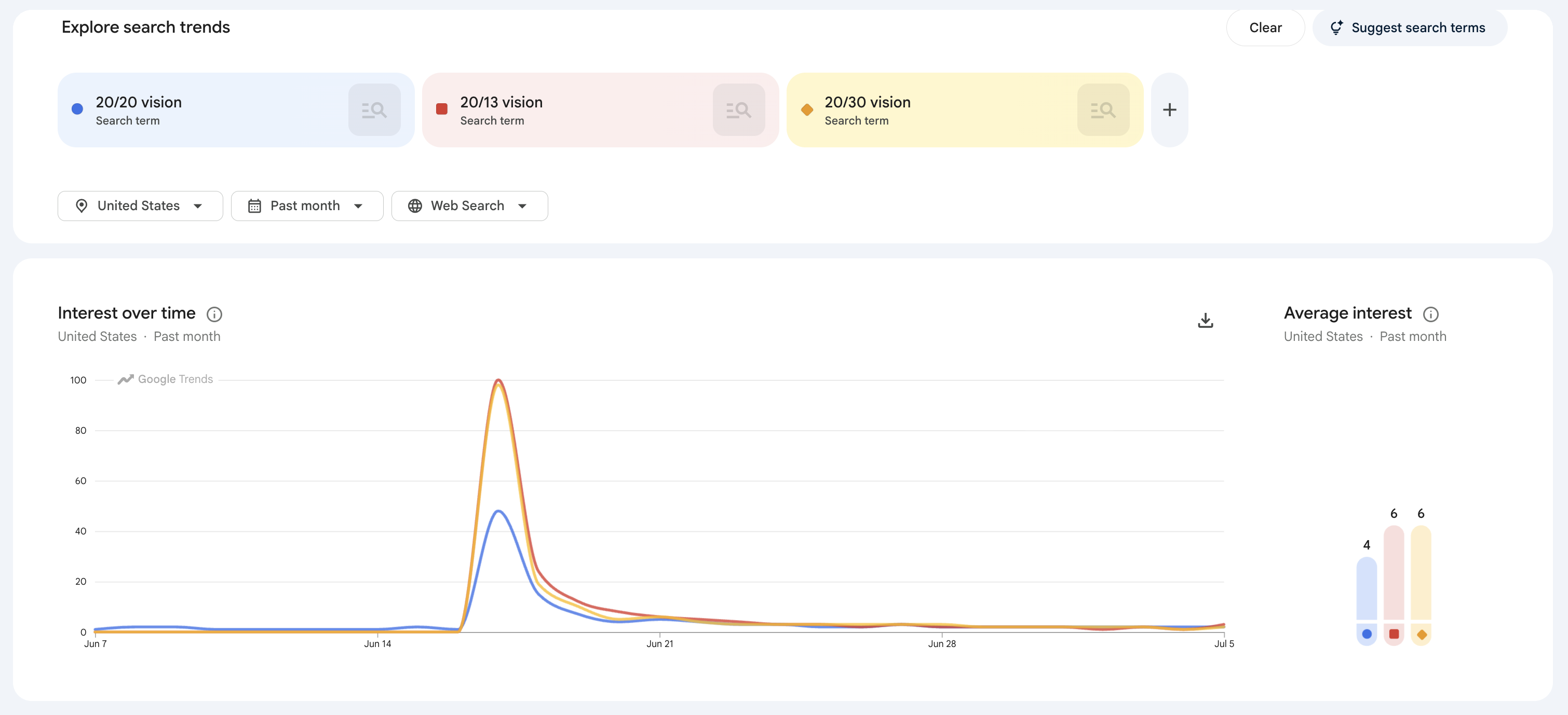Click the red average interest bar
Image resolution: width=1568 pixels, height=715 pixels.
tap(1394, 573)
